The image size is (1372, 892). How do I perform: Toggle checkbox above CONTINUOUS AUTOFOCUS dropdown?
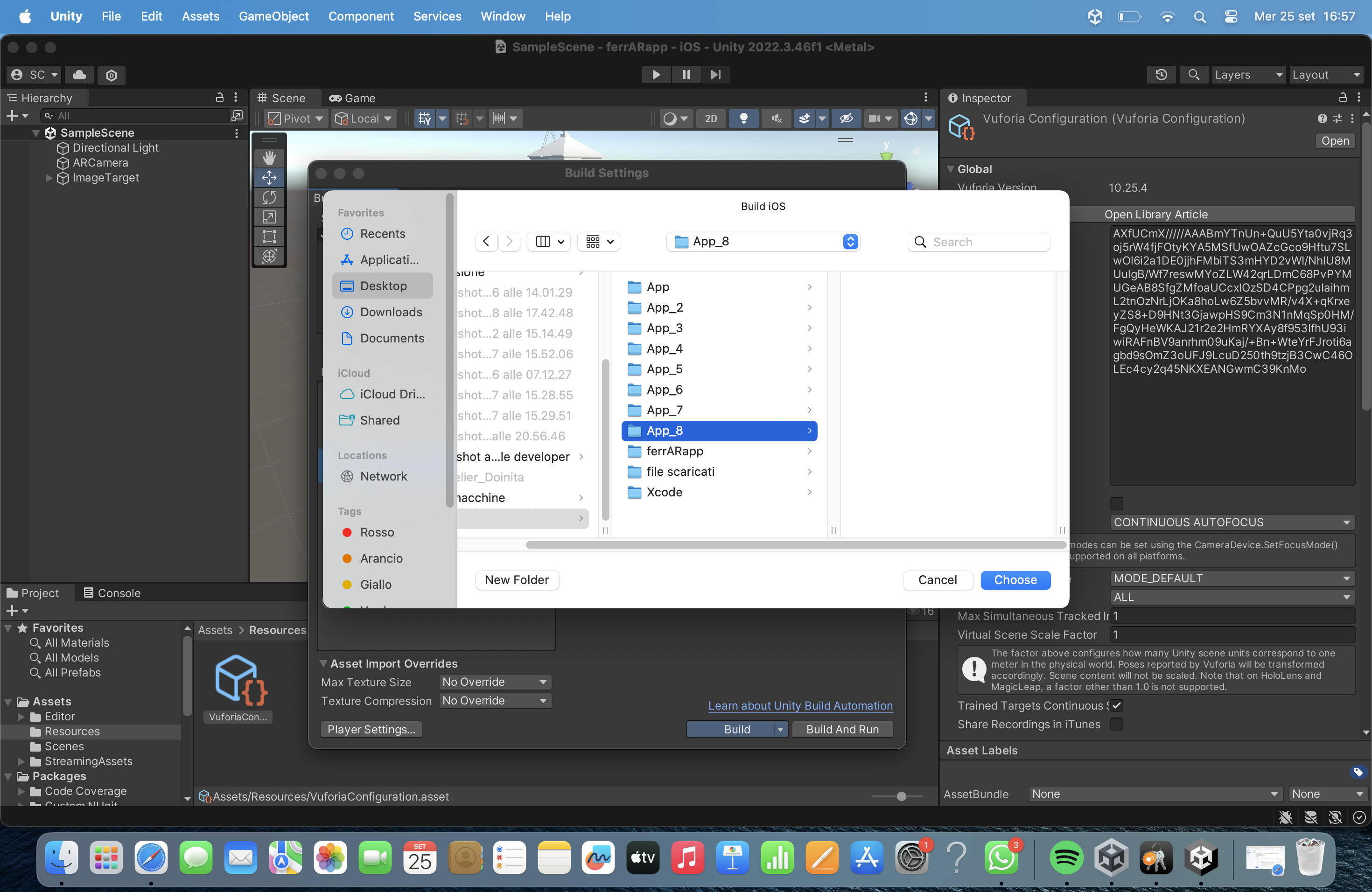click(x=1117, y=504)
